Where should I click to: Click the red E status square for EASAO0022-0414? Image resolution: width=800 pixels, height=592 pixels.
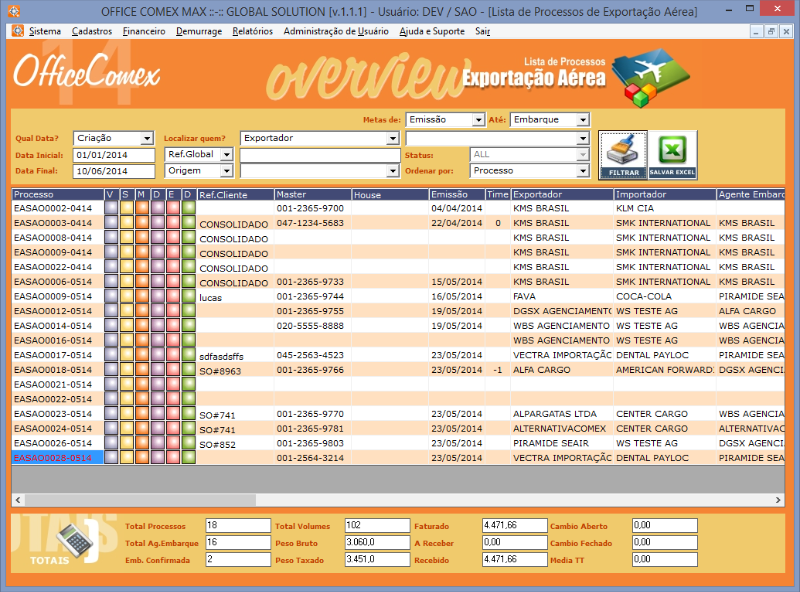172,268
